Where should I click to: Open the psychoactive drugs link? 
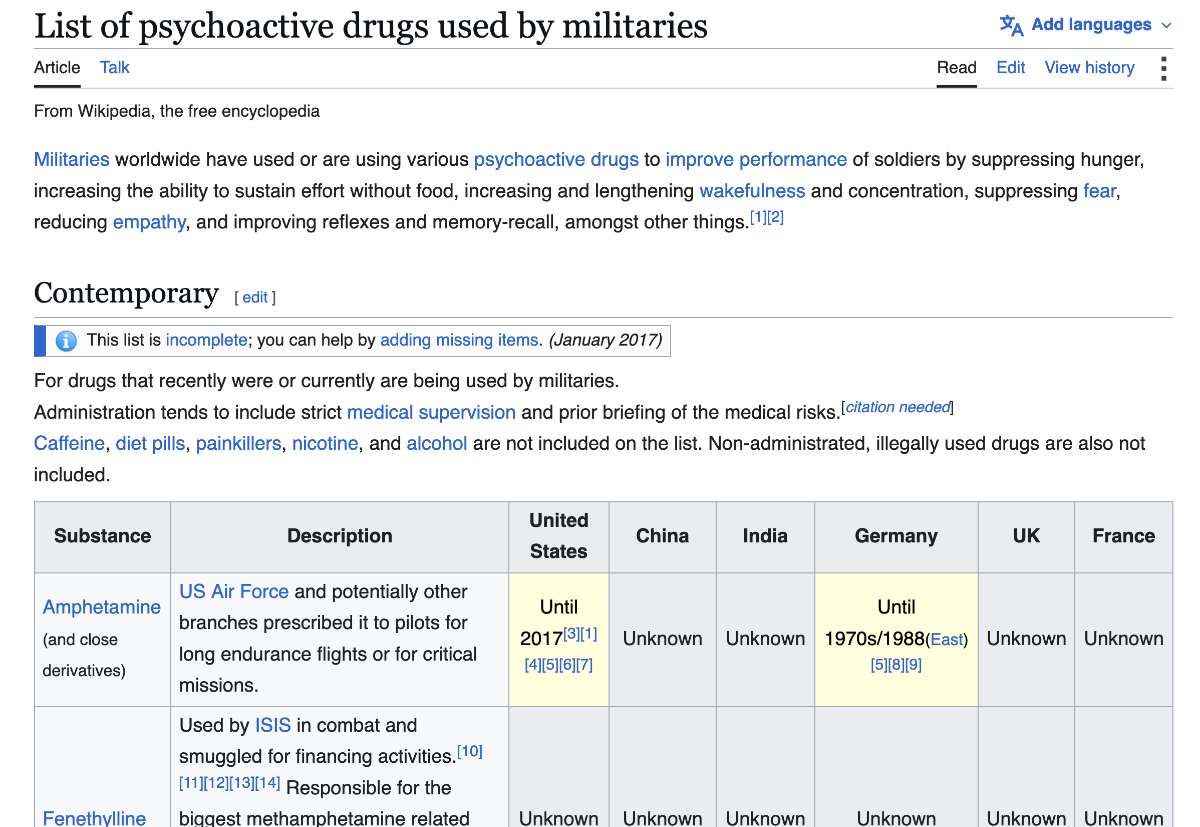click(x=556, y=160)
